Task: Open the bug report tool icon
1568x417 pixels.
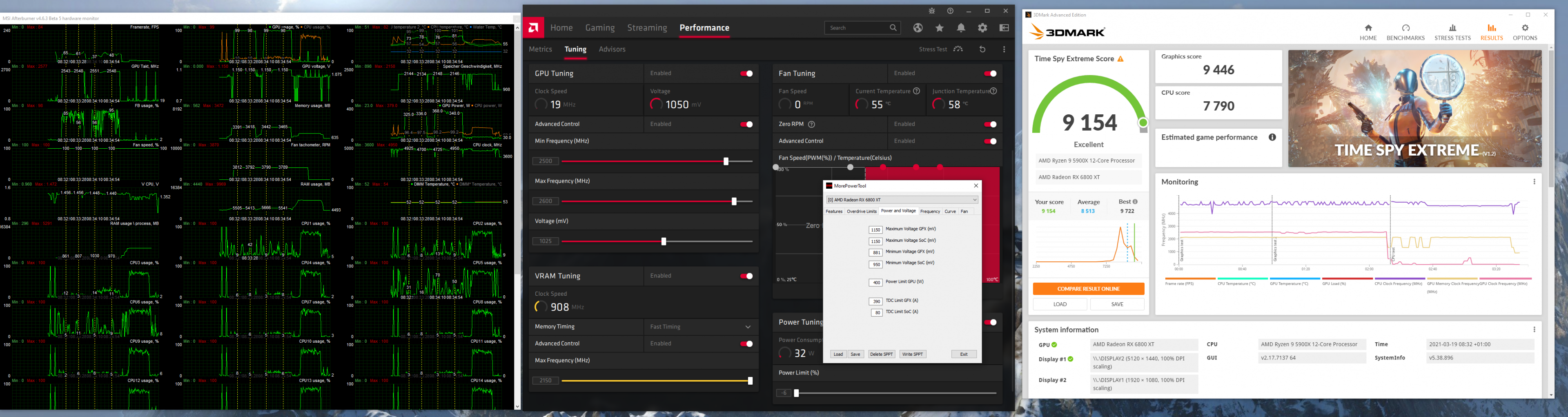Action: click(932, 11)
